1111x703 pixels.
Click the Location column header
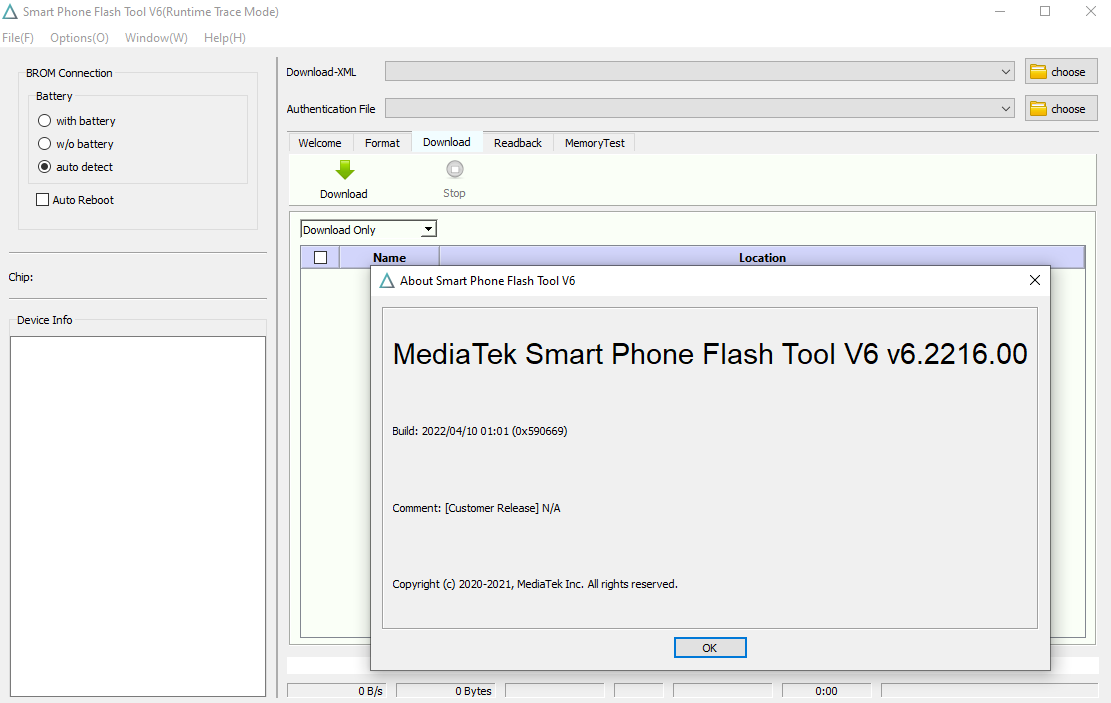(x=762, y=257)
